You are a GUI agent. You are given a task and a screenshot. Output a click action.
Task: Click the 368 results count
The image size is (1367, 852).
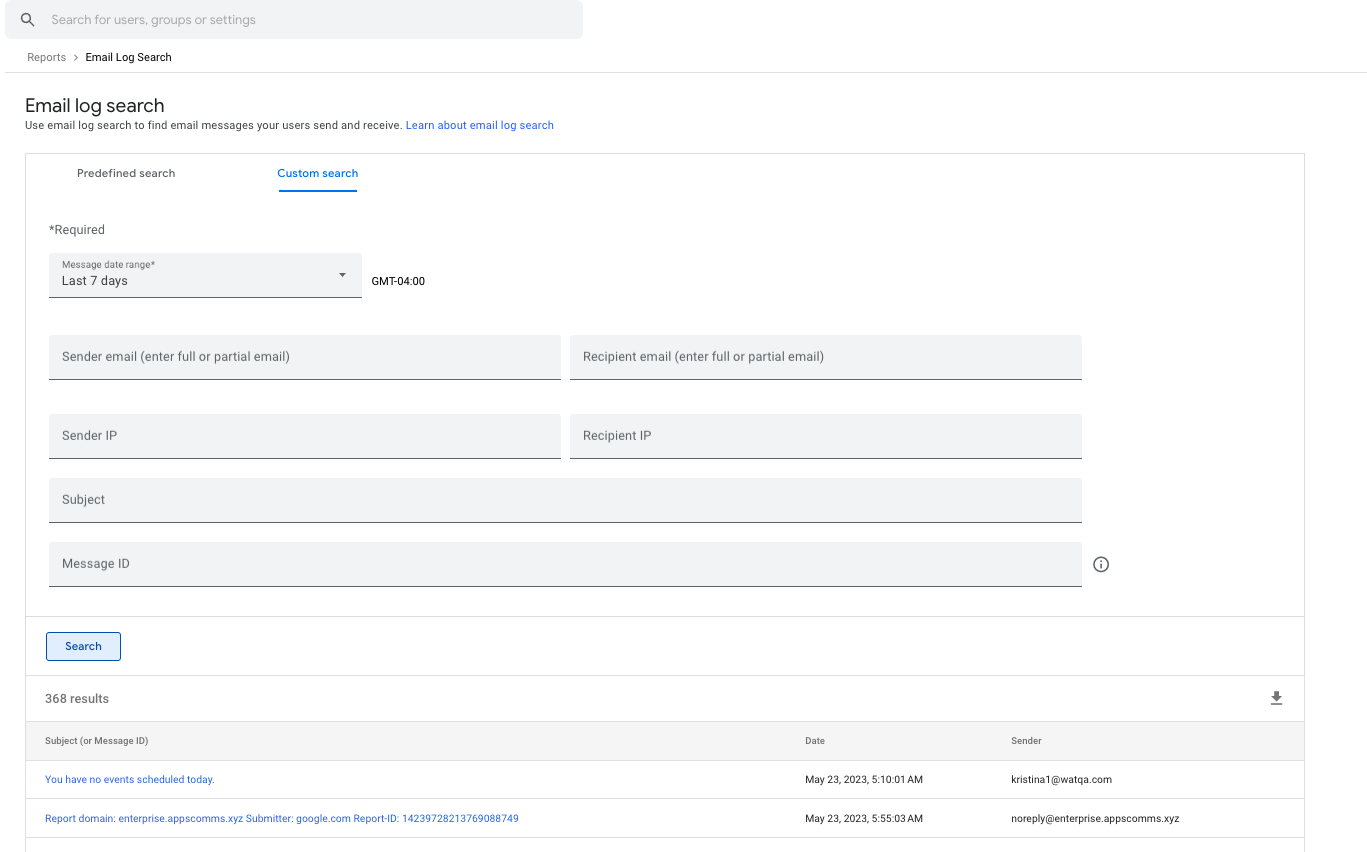coord(77,699)
